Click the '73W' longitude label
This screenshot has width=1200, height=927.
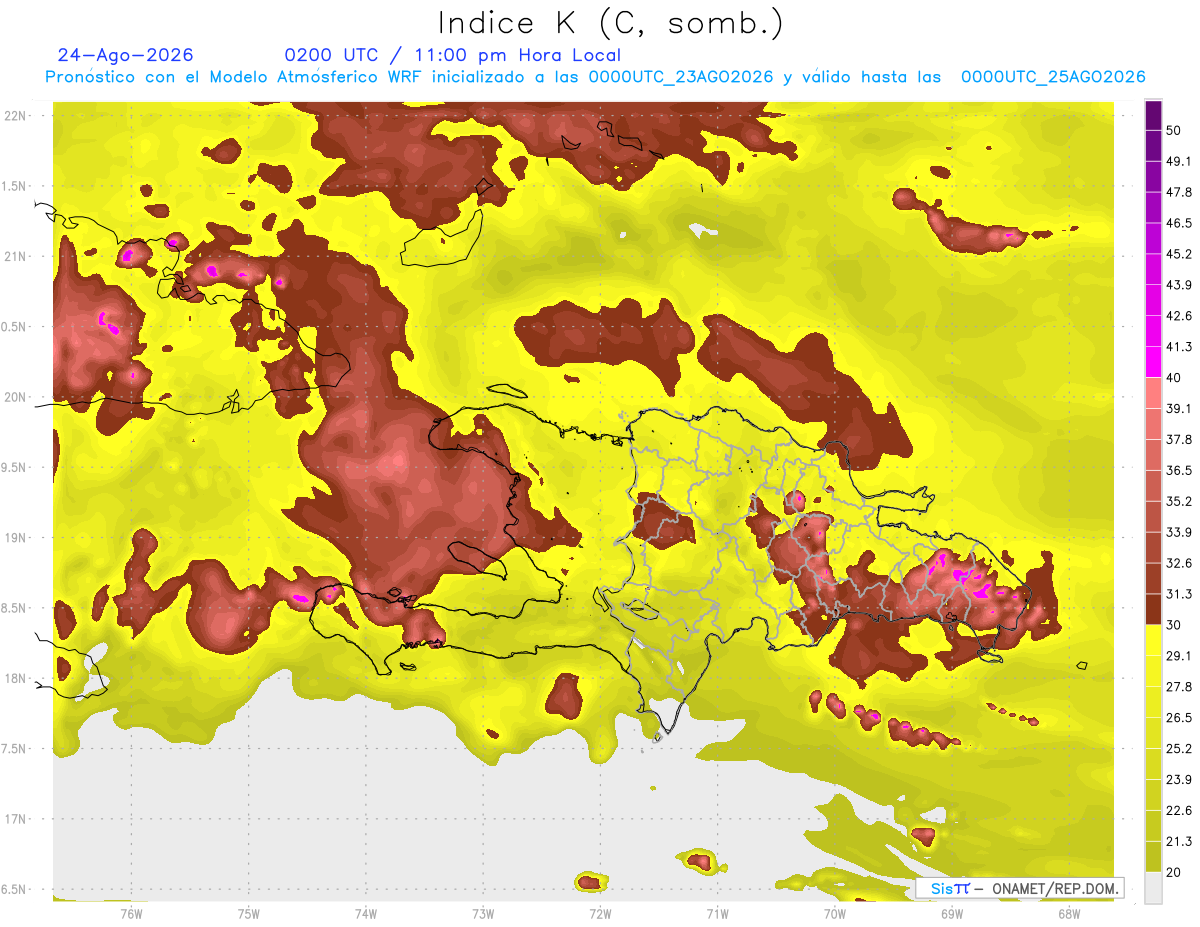click(483, 913)
